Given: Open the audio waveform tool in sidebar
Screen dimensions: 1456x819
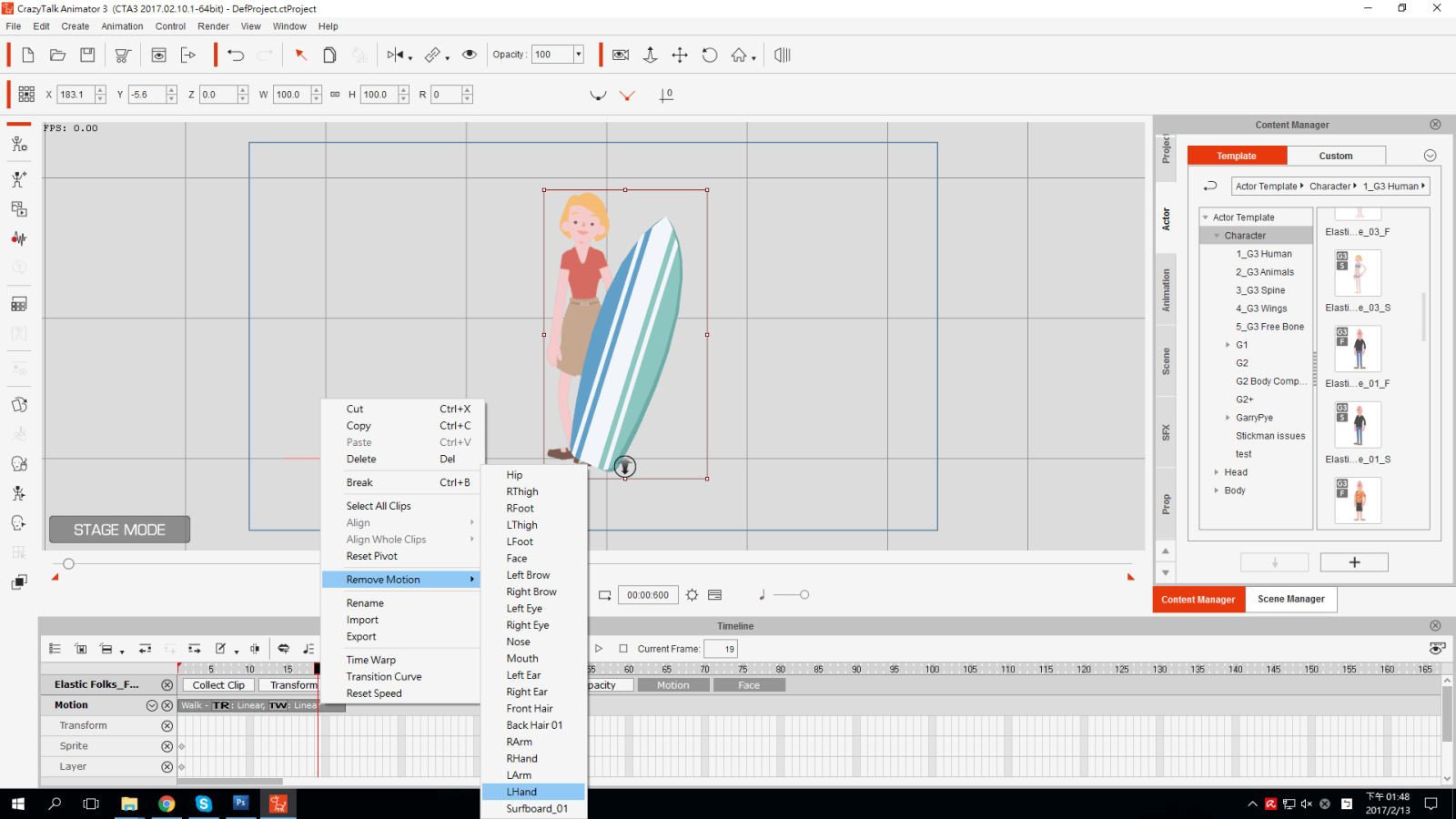Looking at the screenshot, I should pos(19,238).
